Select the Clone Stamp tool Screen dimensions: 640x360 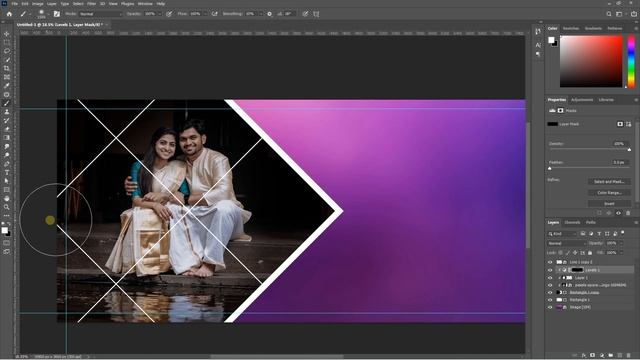(7, 112)
